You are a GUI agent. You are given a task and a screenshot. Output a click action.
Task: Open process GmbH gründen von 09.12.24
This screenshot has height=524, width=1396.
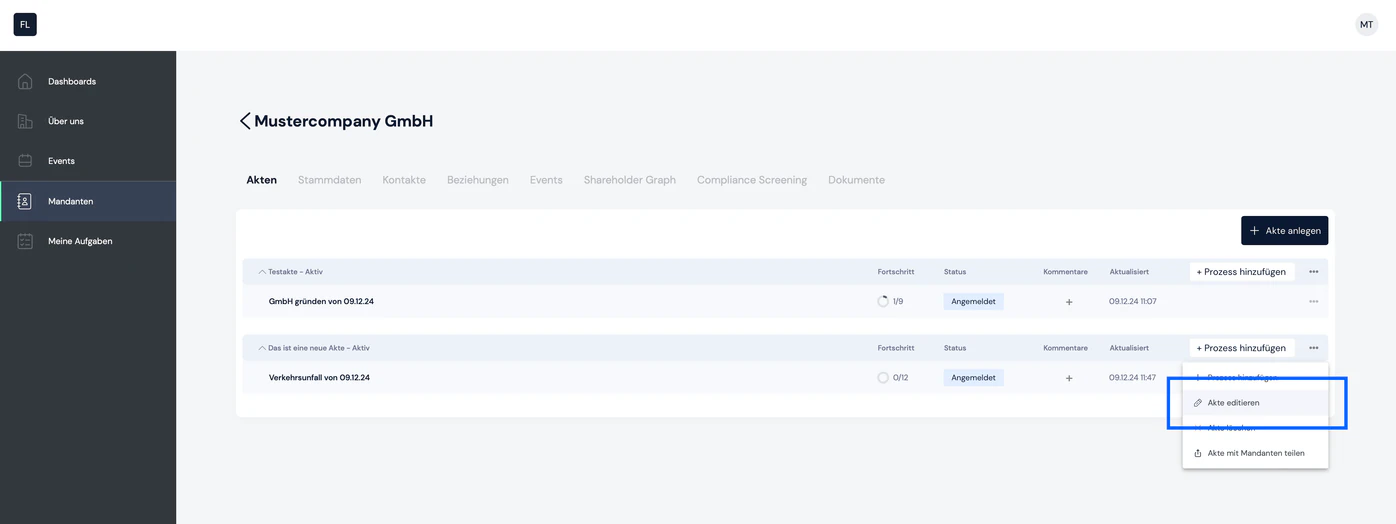pyautogui.click(x=321, y=301)
